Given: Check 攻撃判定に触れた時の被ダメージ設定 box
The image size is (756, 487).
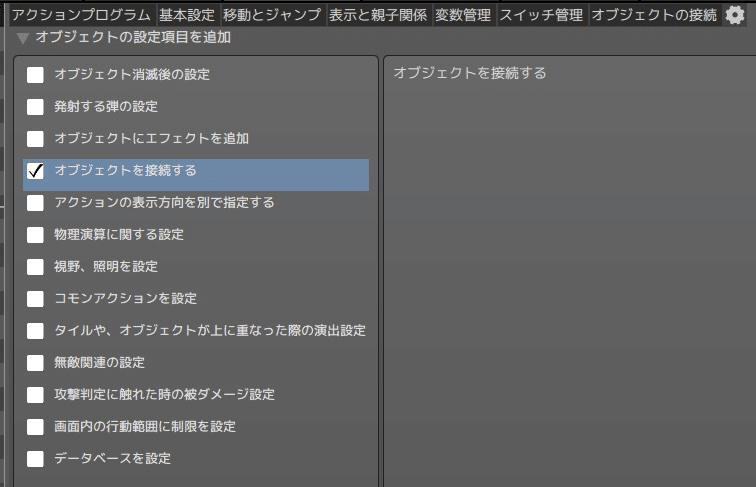Looking at the screenshot, I should (35, 394).
